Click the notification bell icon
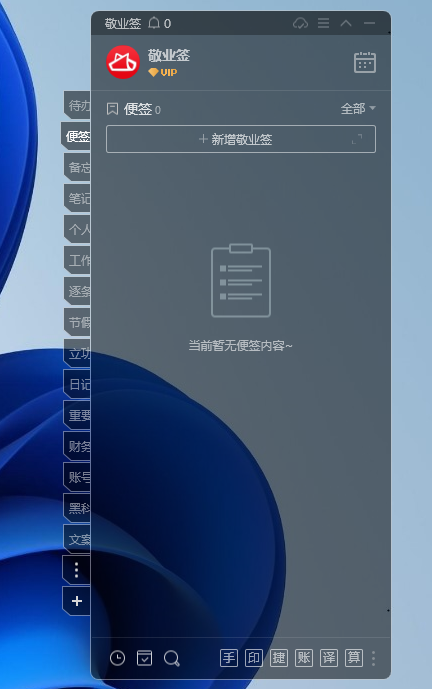 [154, 23]
